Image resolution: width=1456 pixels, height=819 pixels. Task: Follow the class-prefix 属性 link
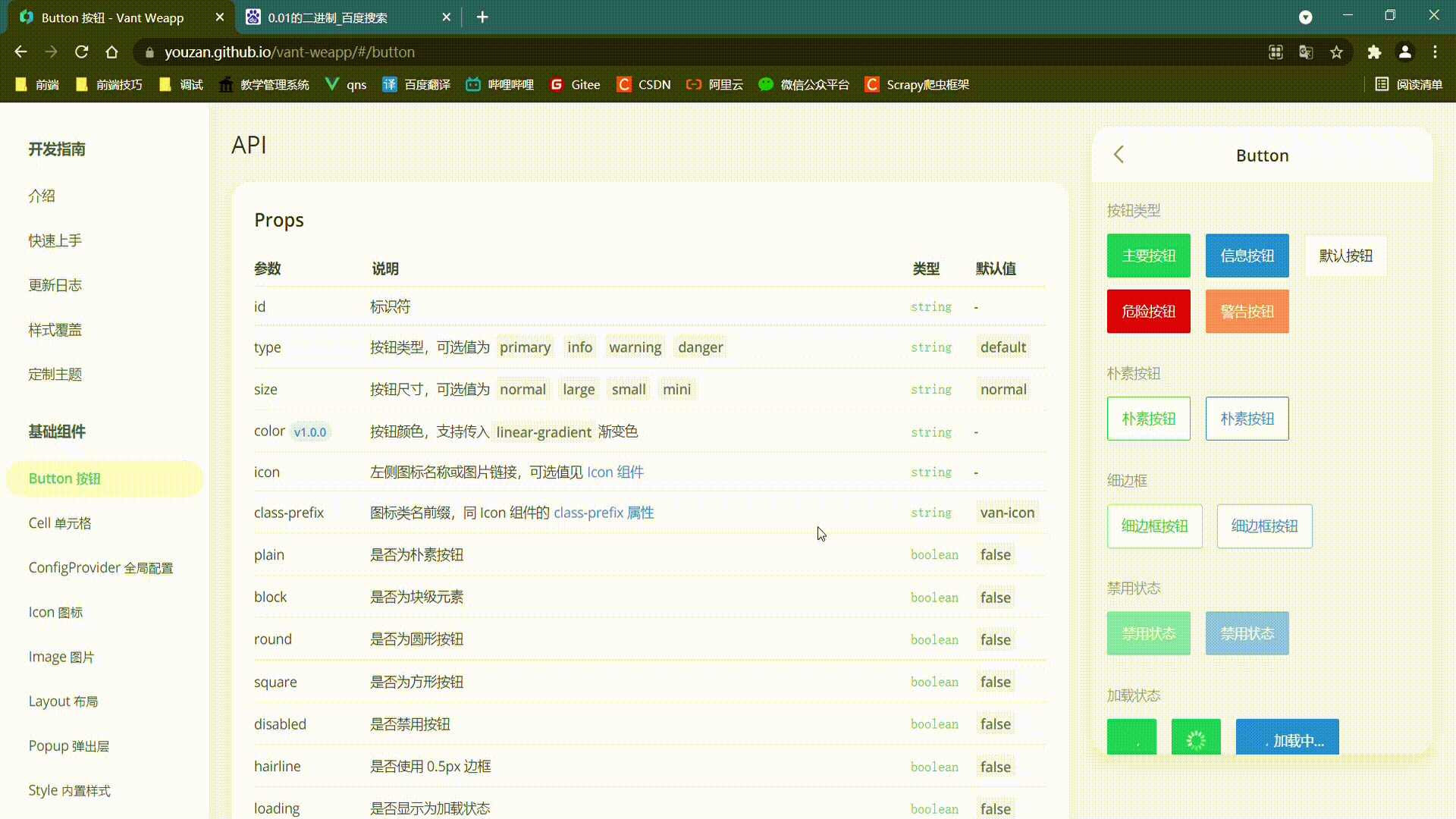click(604, 513)
